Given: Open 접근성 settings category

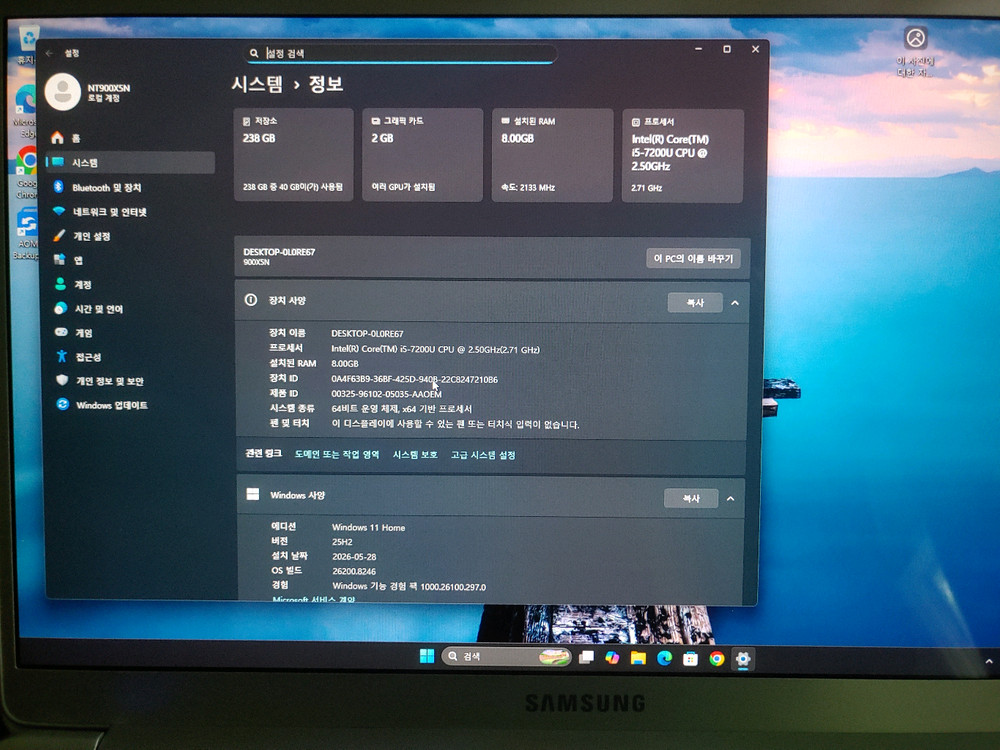Looking at the screenshot, I should (x=130, y=357).
